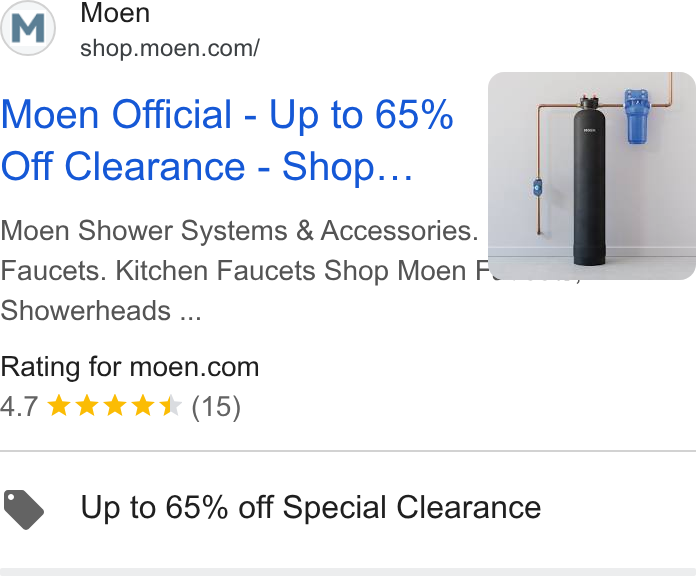Image resolution: width=696 pixels, height=576 pixels.
Task: Click the third gold rating star
Action: 115,406
